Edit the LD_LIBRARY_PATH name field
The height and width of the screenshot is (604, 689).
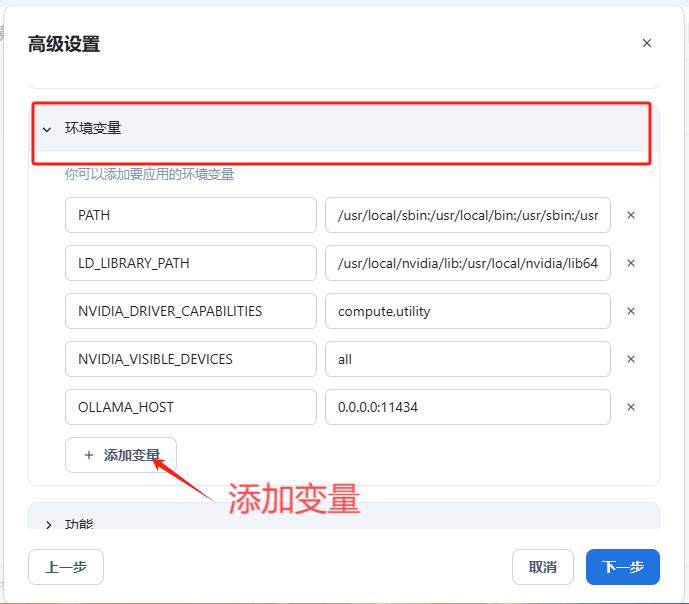tap(190, 263)
